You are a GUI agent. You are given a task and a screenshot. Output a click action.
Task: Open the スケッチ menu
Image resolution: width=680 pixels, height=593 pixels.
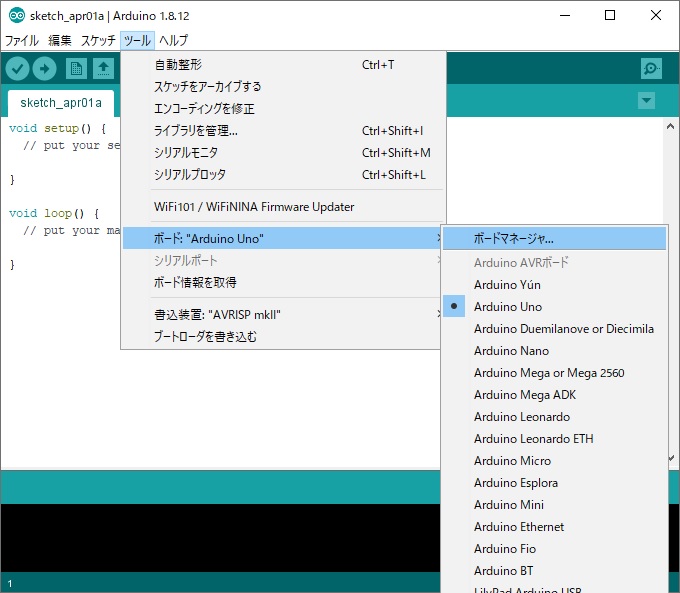pyautogui.click(x=98, y=40)
